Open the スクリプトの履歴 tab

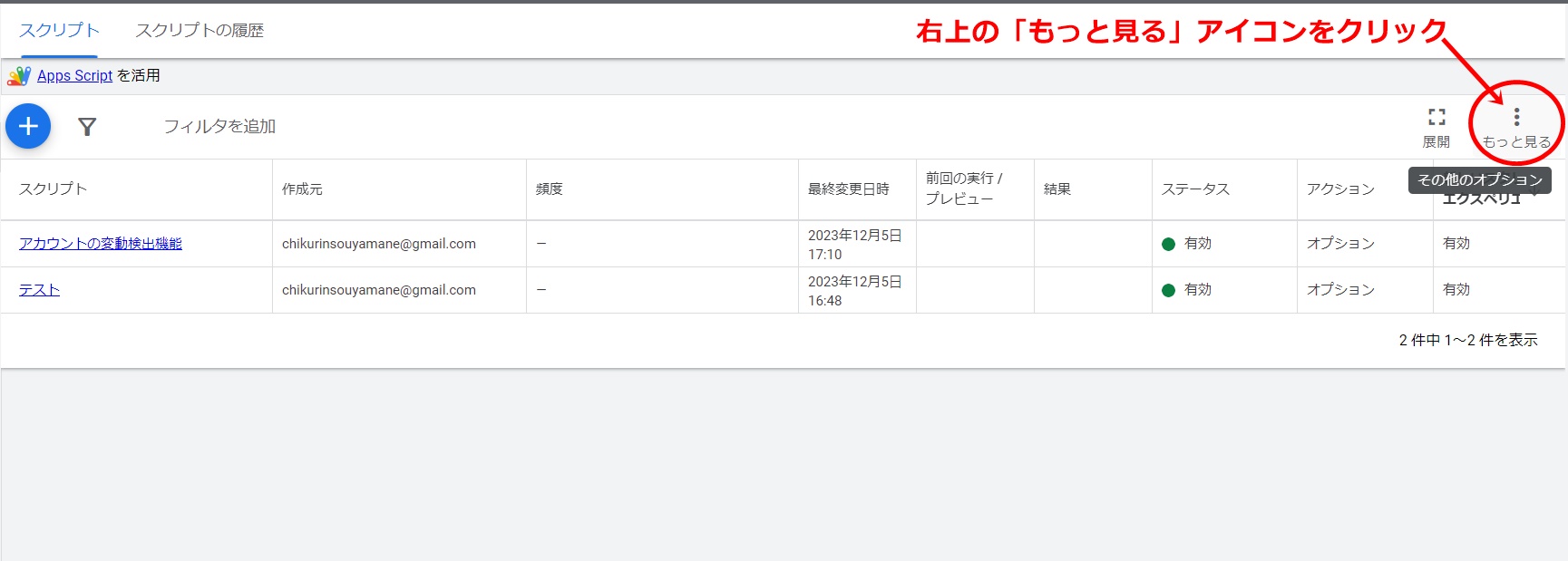[x=200, y=30]
